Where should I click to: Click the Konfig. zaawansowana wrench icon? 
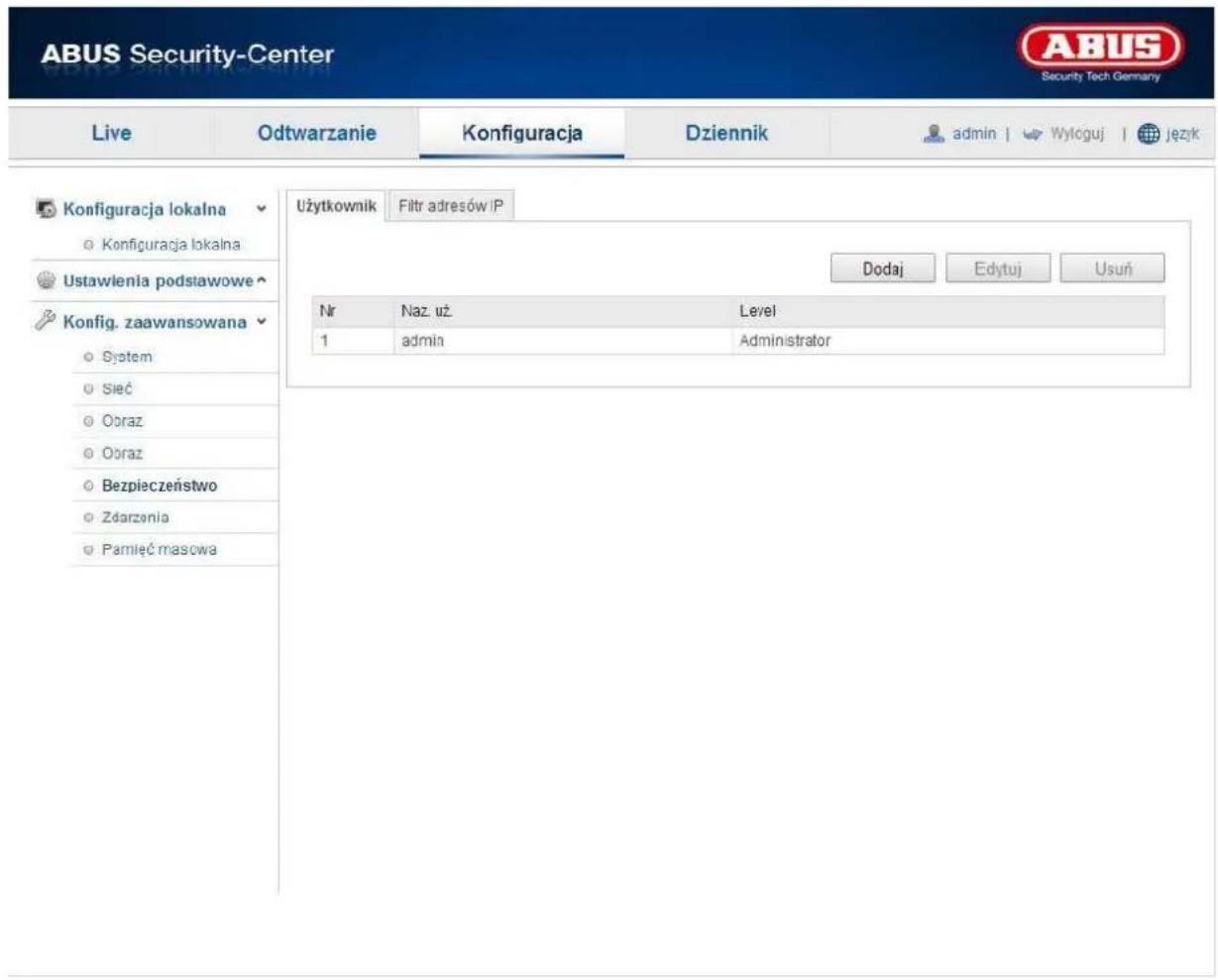(45, 321)
